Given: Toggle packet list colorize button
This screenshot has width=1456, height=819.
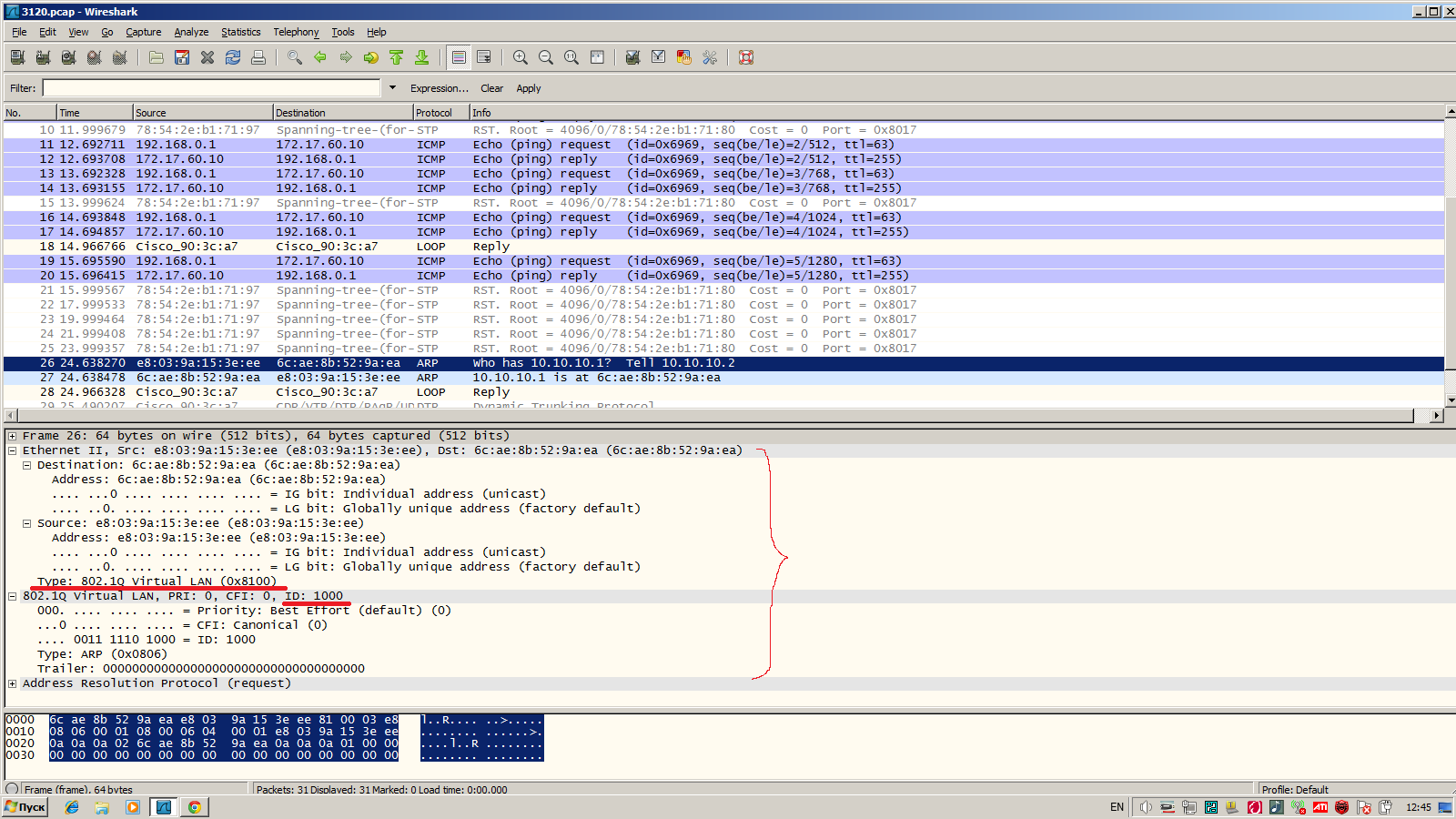Looking at the screenshot, I should point(459,57).
